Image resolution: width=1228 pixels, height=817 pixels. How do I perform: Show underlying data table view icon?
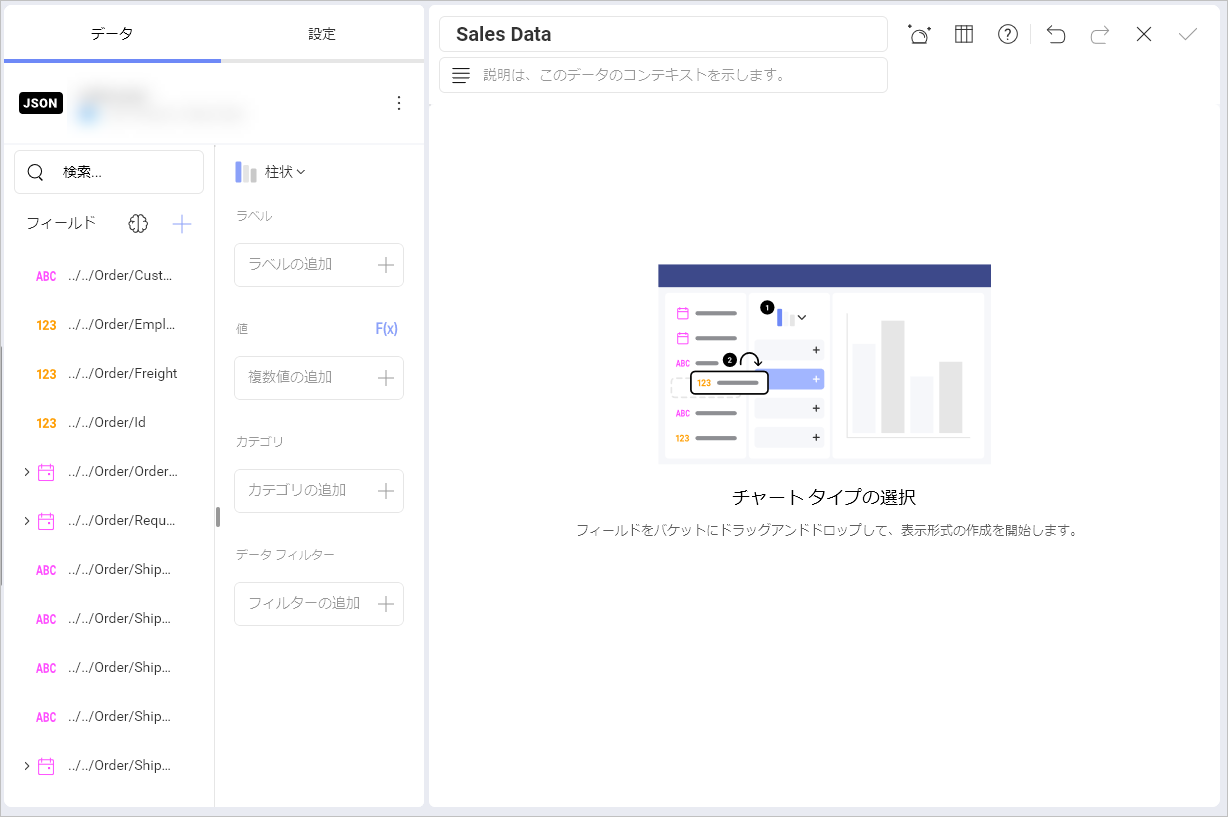click(964, 34)
